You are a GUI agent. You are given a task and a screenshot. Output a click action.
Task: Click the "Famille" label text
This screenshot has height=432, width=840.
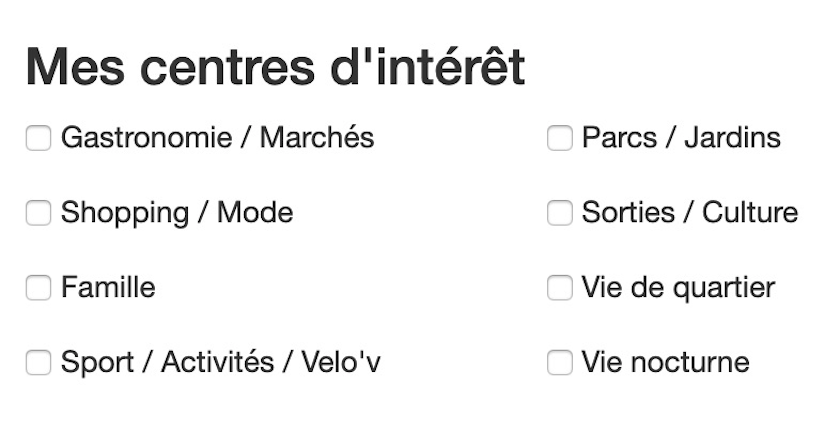108,288
